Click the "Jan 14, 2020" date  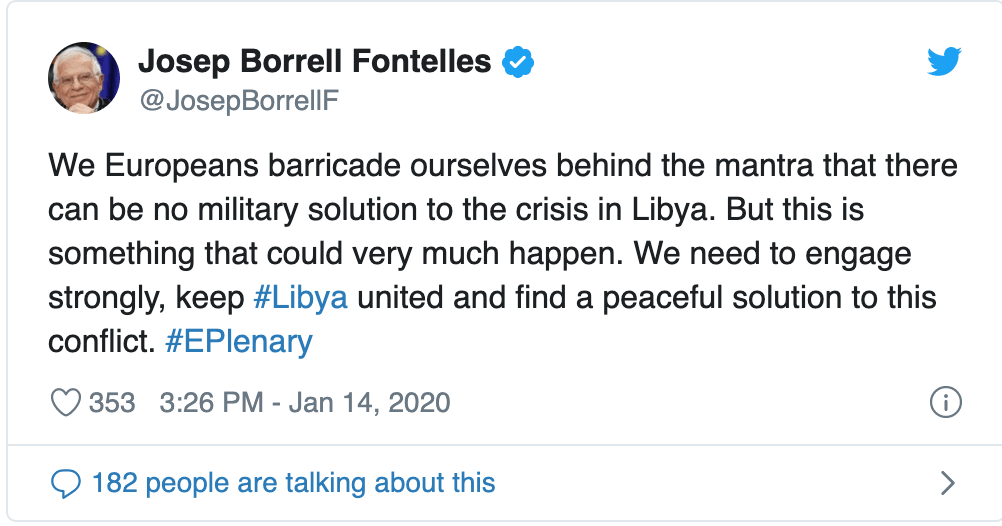(369, 403)
